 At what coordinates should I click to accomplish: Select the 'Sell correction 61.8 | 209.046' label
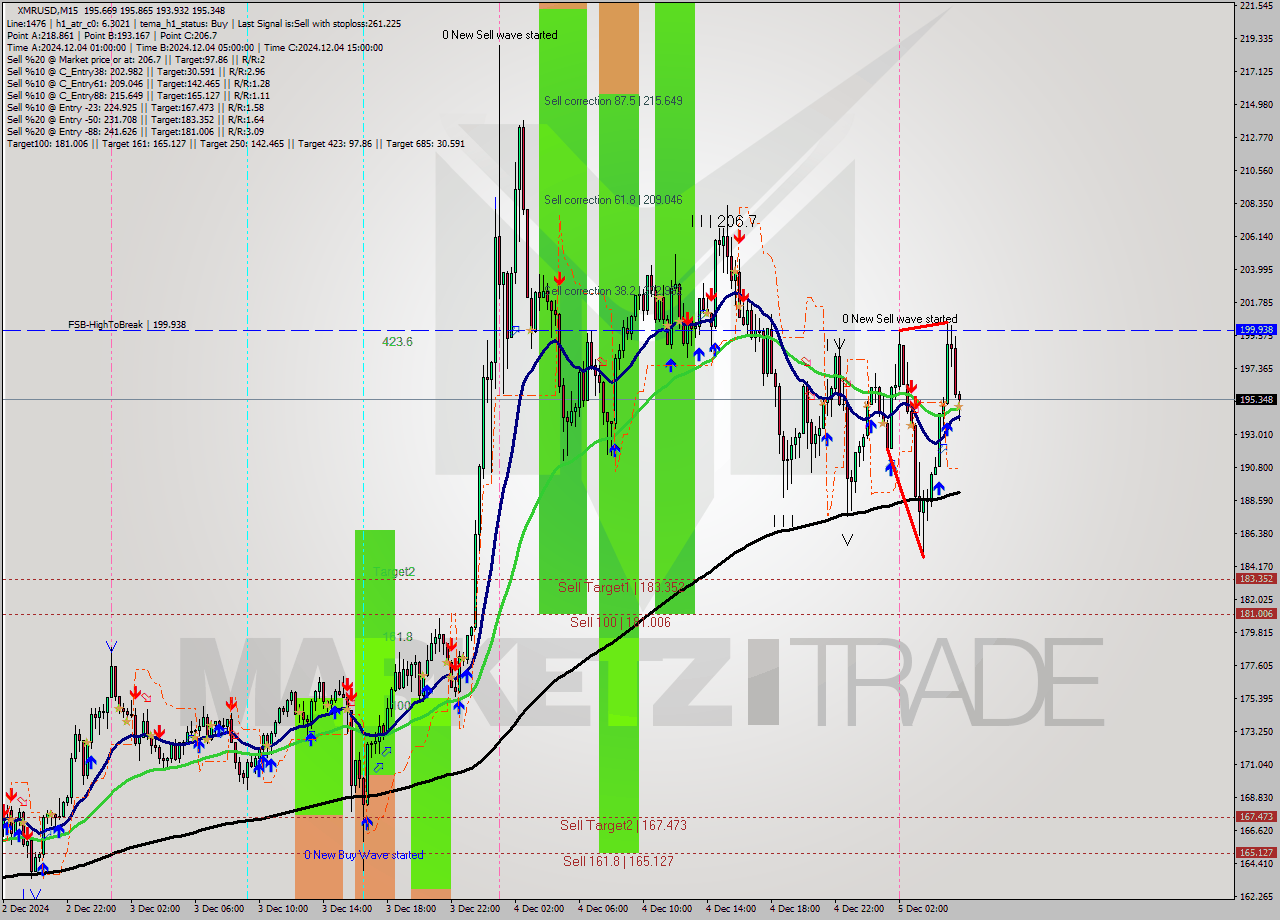(x=613, y=200)
